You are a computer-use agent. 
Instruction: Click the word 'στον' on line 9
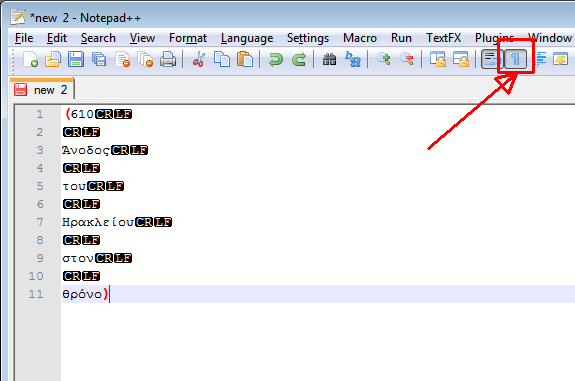pos(78,258)
